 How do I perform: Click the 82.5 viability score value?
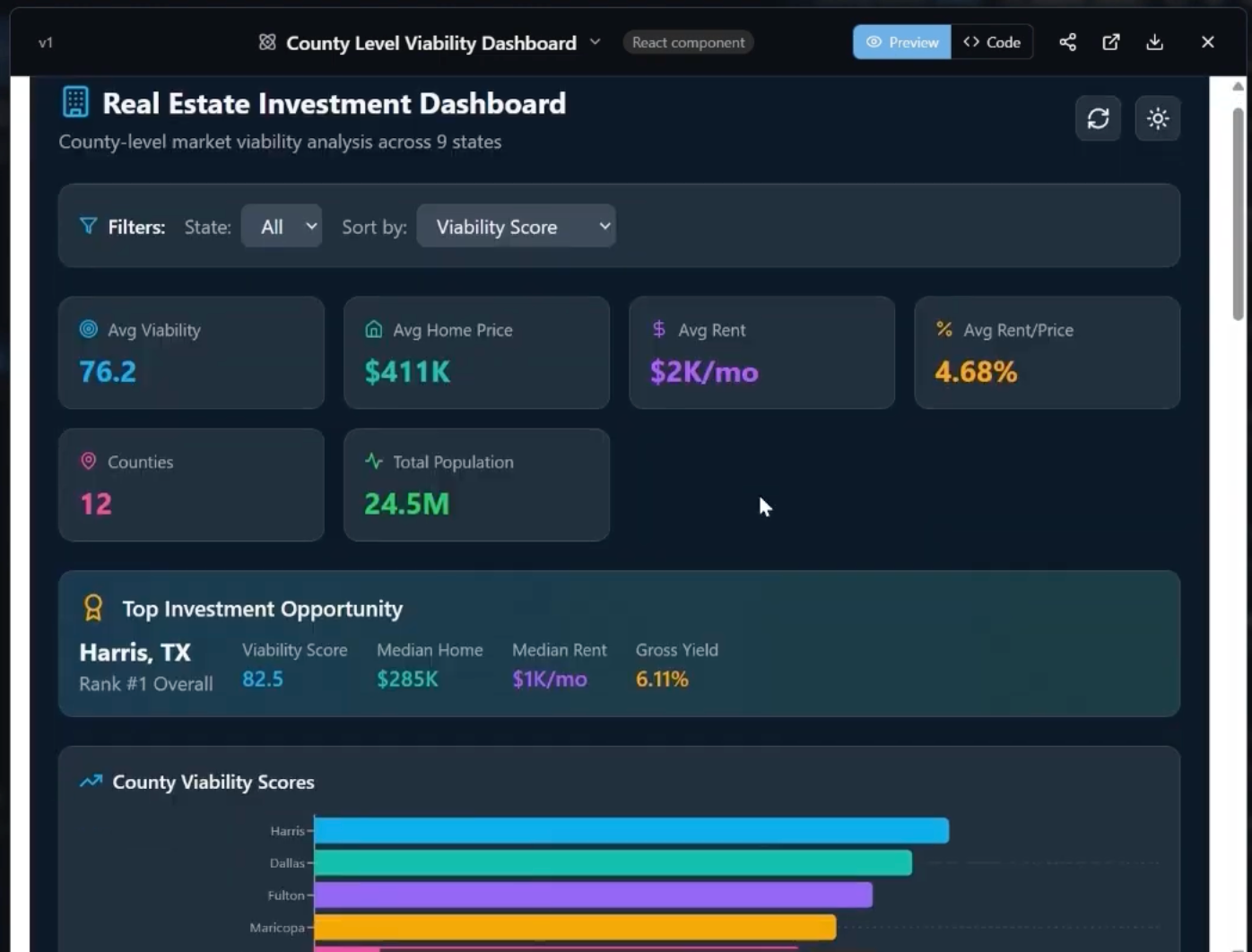click(x=263, y=679)
